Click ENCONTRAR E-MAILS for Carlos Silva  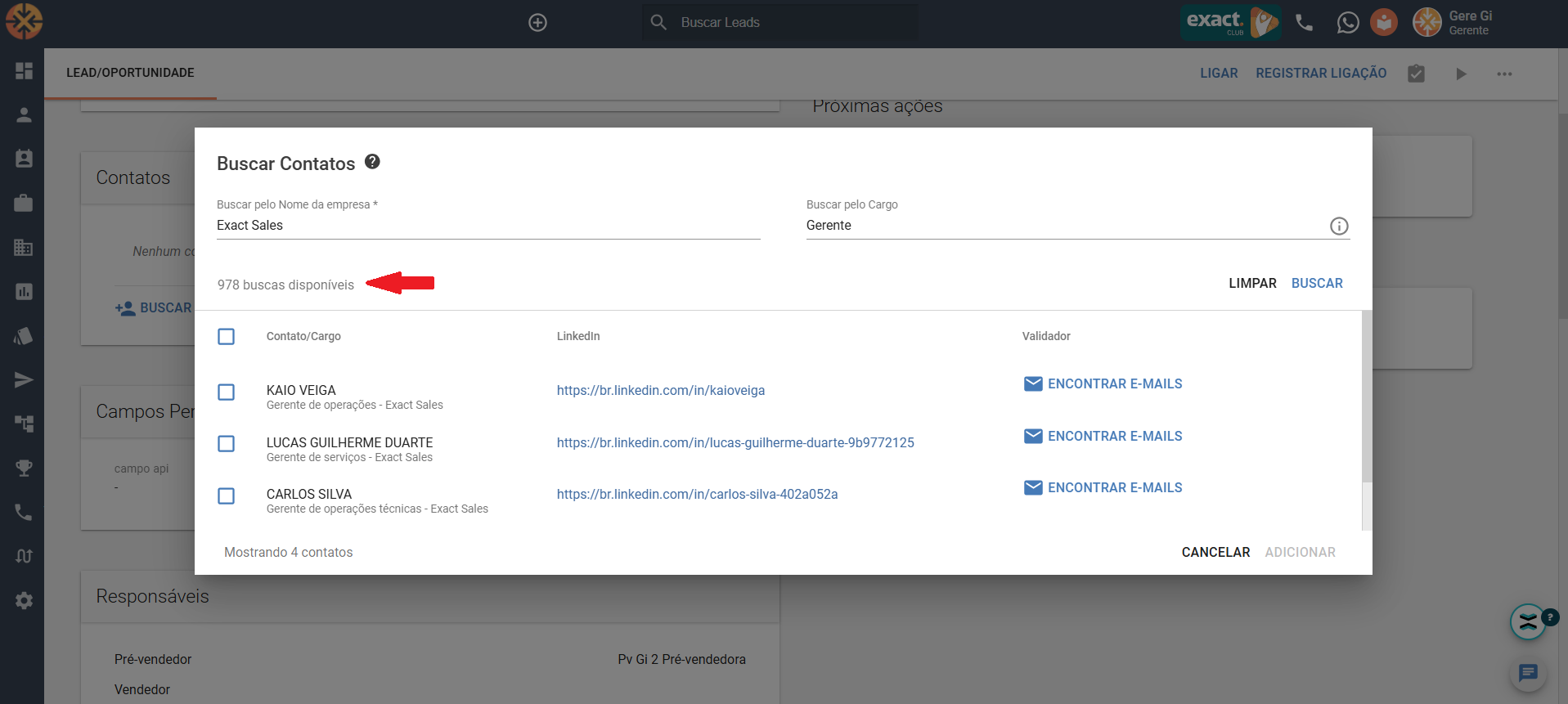tap(1103, 488)
